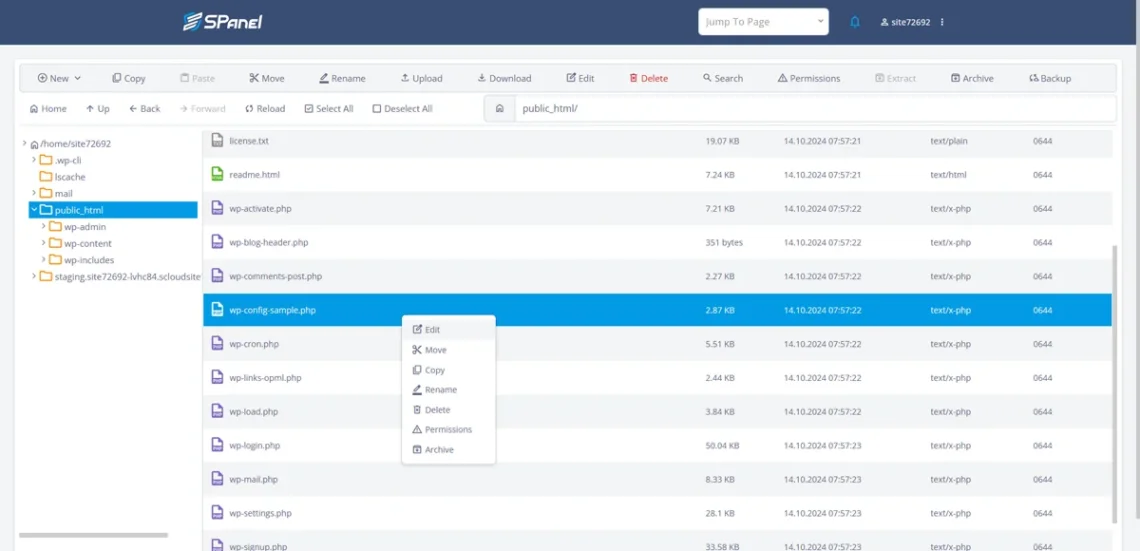The width and height of the screenshot is (1140, 551).
Task: Collapse the public_html folder in tree
Action: (34, 210)
